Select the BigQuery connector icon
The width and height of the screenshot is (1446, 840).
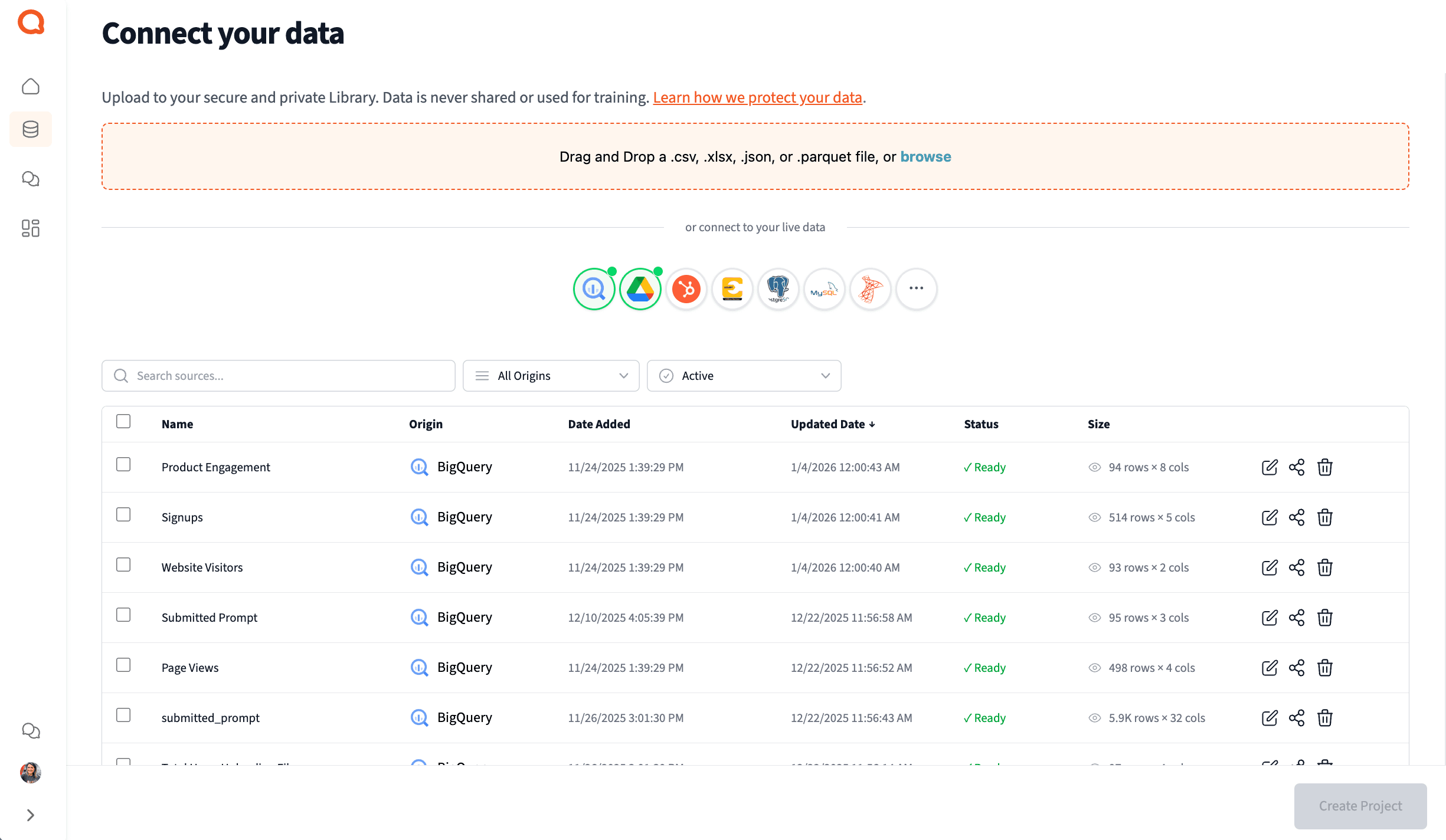click(x=594, y=289)
